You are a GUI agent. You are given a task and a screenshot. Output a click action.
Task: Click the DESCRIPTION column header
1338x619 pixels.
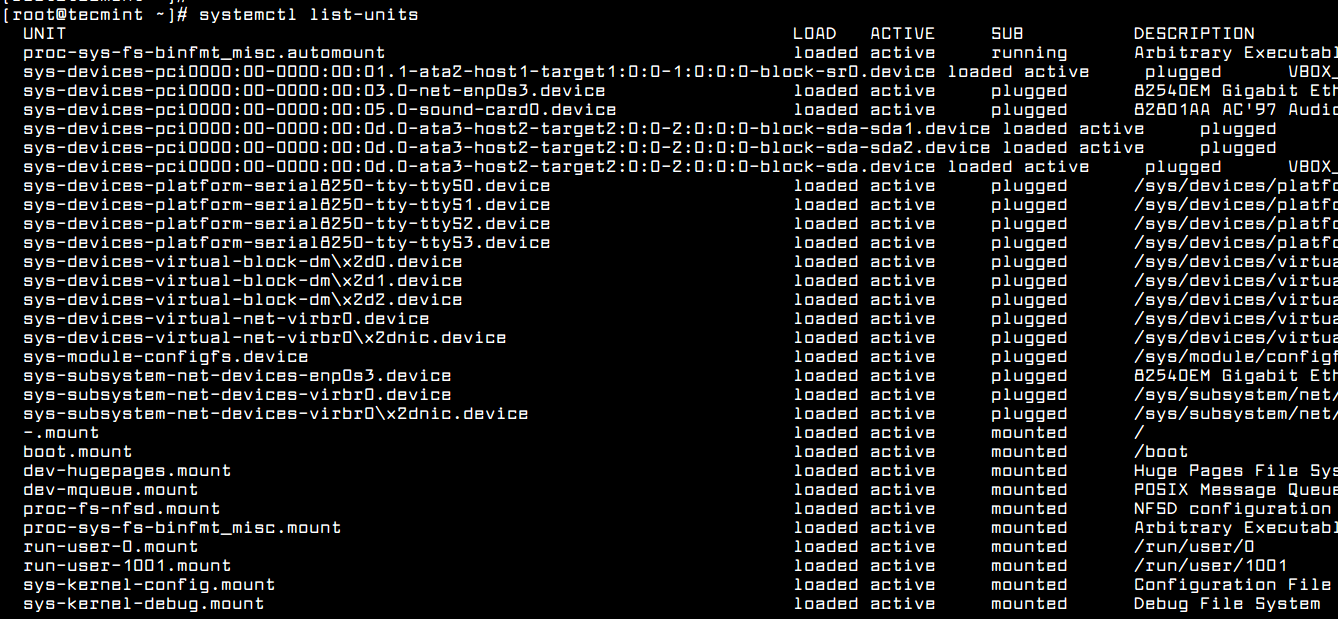(1194, 34)
